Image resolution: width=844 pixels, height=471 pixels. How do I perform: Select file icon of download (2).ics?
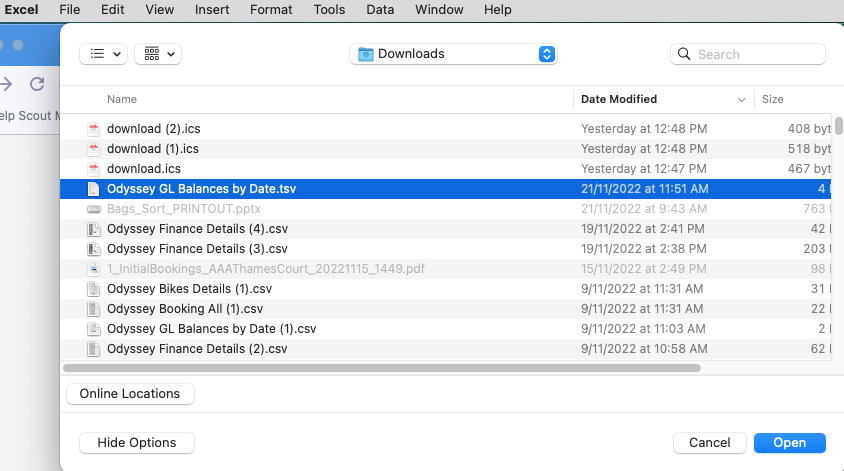94,129
